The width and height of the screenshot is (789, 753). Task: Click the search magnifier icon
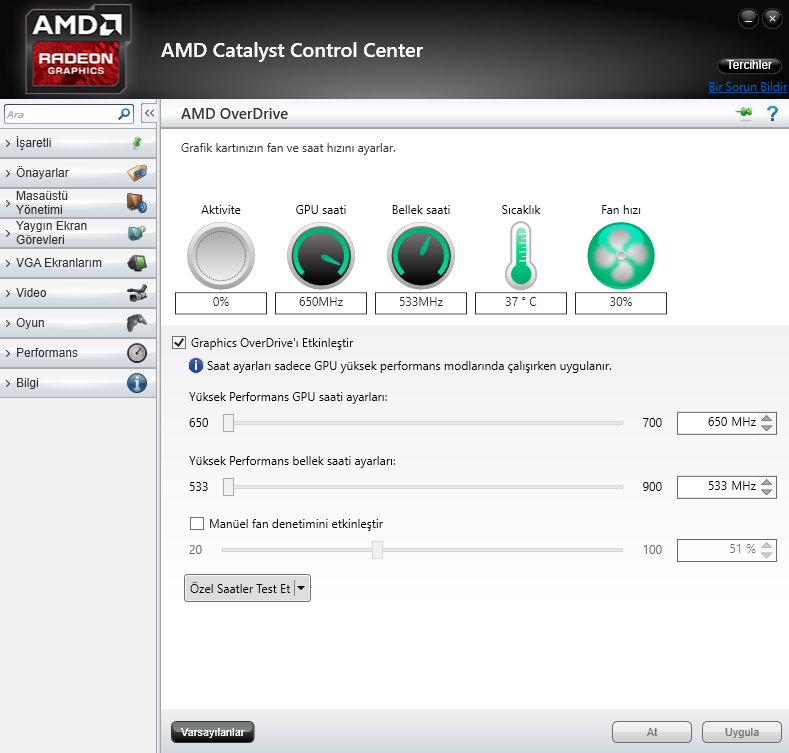pyautogui.click(x=124, y=114)
